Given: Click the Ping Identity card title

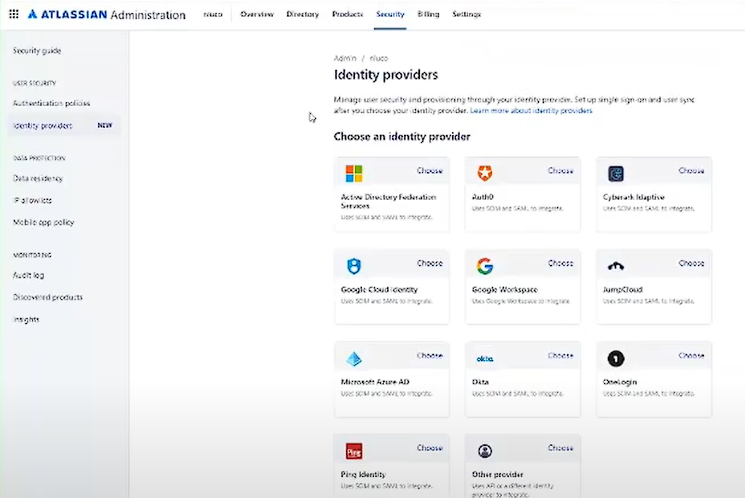Looking at the screenshot, I should pyautogui.click(x=363, y=474).
